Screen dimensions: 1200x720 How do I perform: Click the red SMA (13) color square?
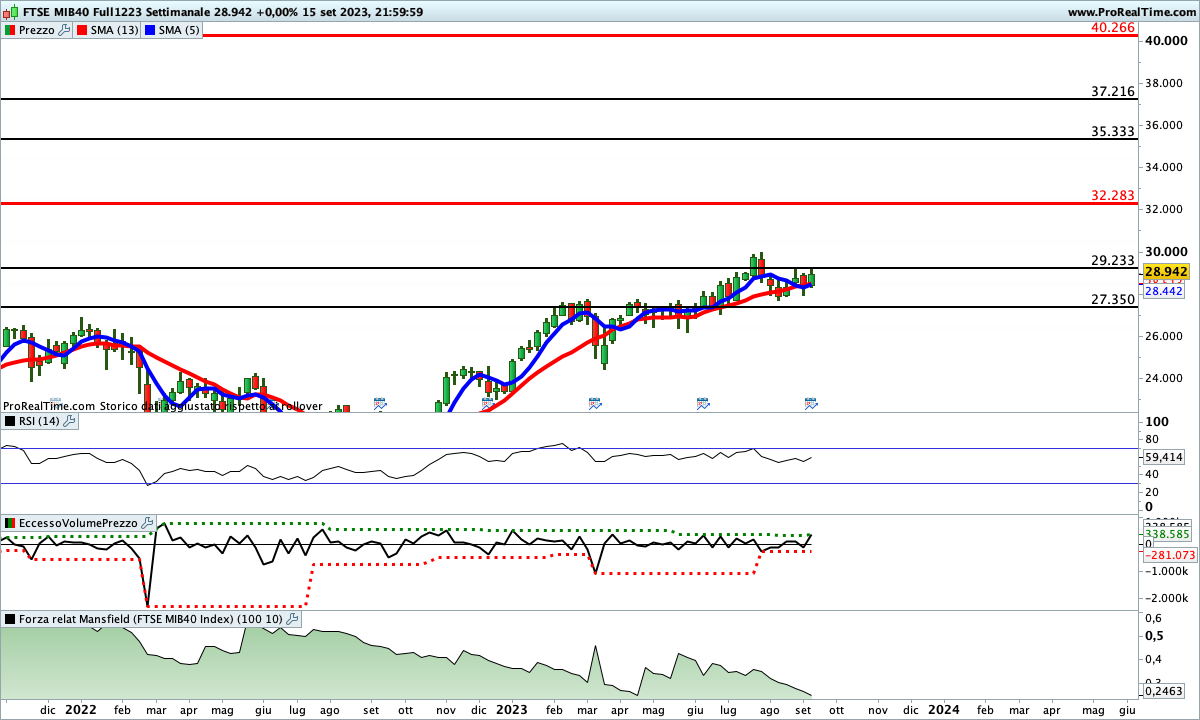pos(83,30)
